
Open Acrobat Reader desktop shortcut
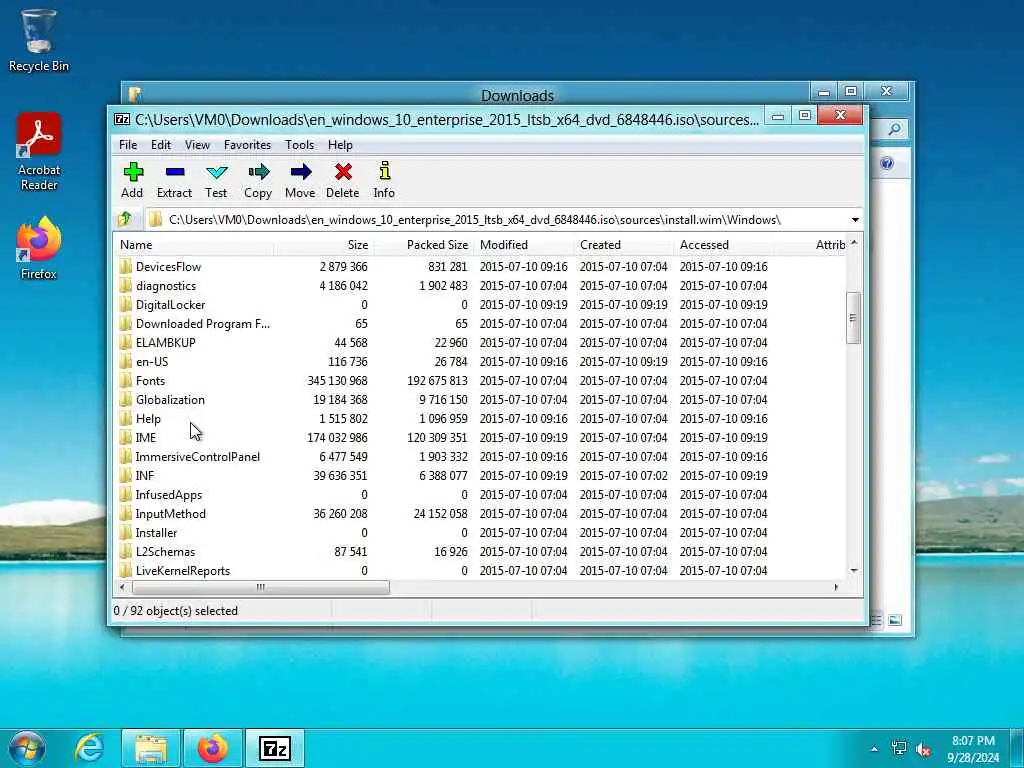pyautogui.click(x=39, y=152)
